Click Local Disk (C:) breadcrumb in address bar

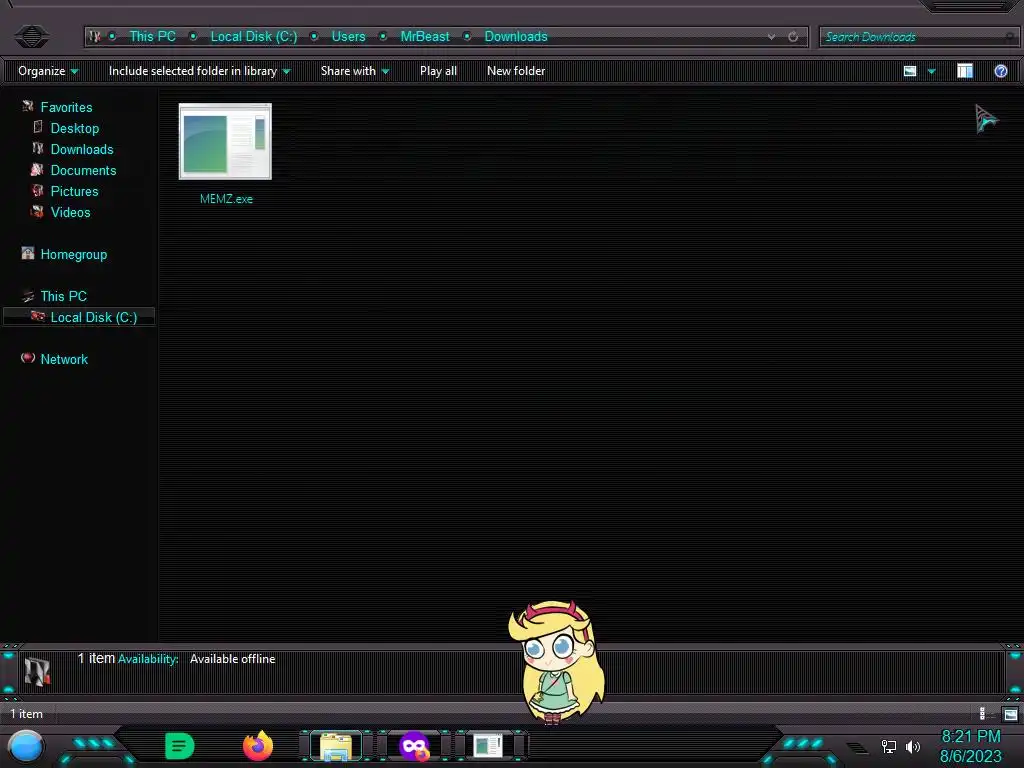(253, 37)
